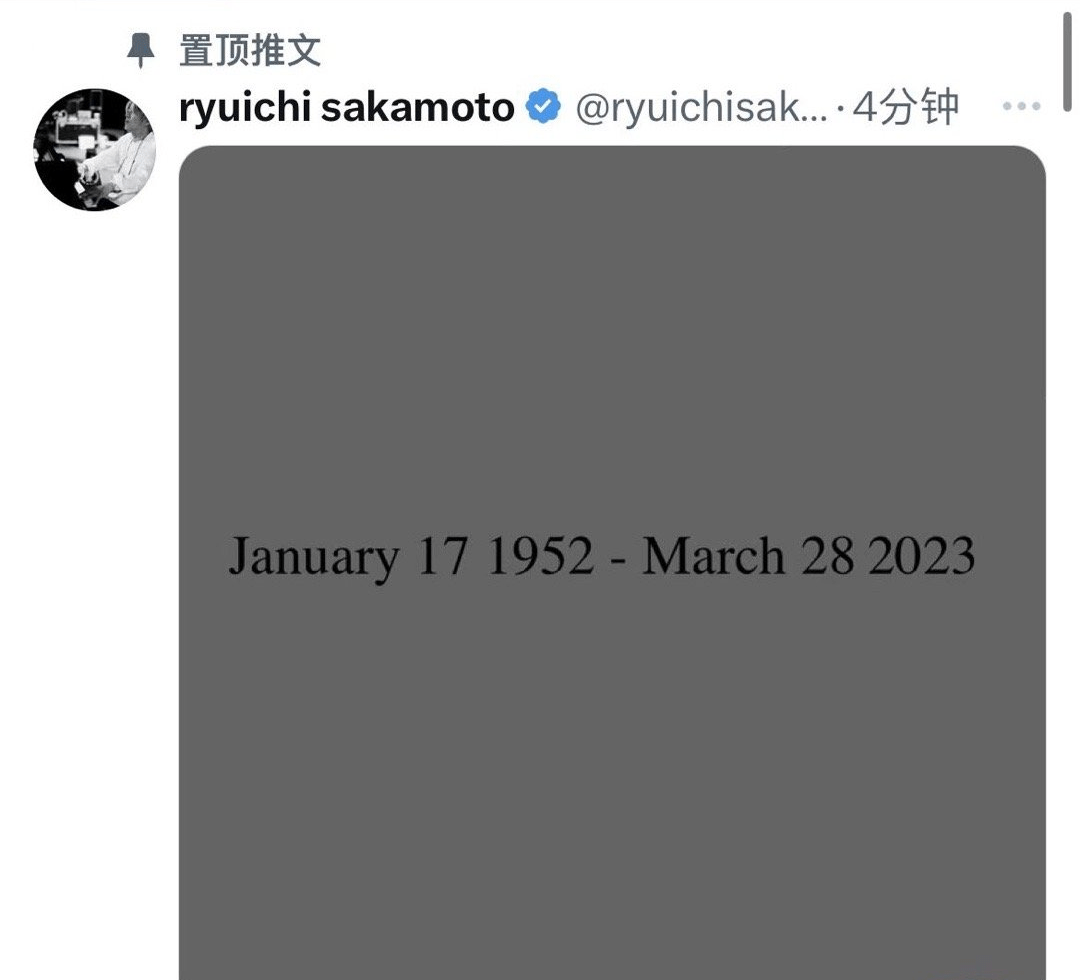Click the year 1952 in the image

pos(541,555)
